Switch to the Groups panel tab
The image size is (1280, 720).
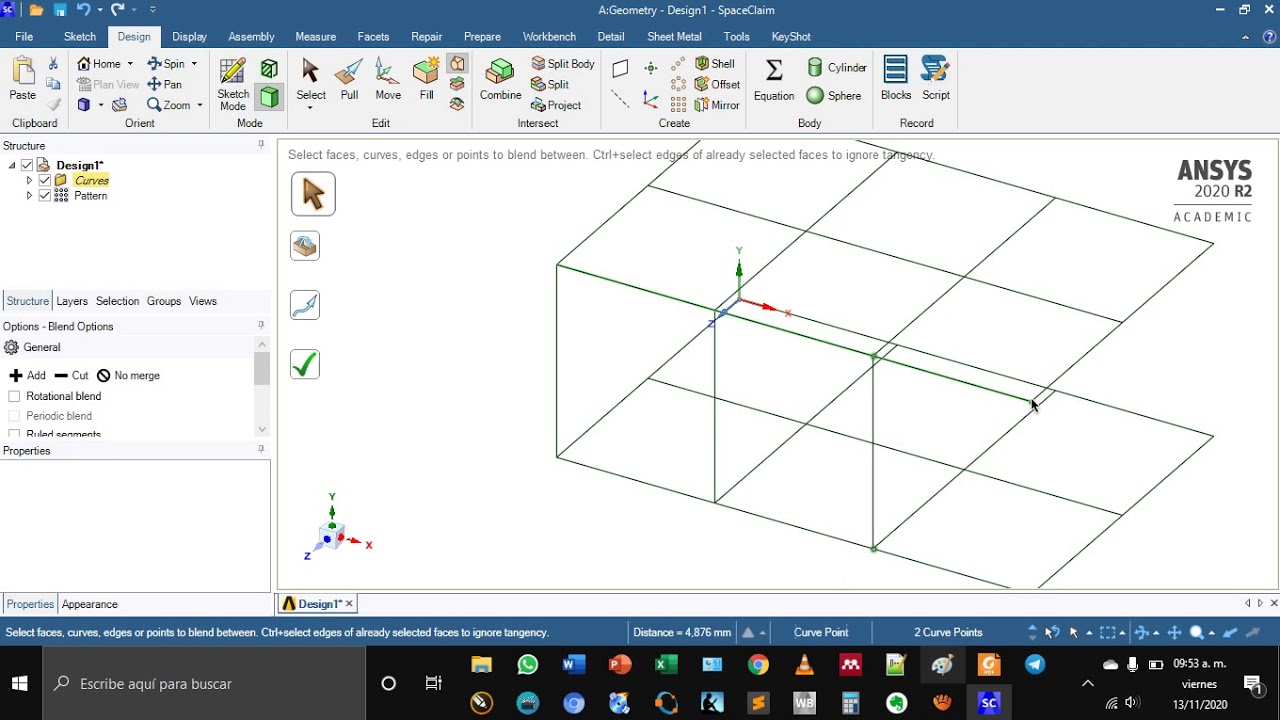tap(164, 301)
